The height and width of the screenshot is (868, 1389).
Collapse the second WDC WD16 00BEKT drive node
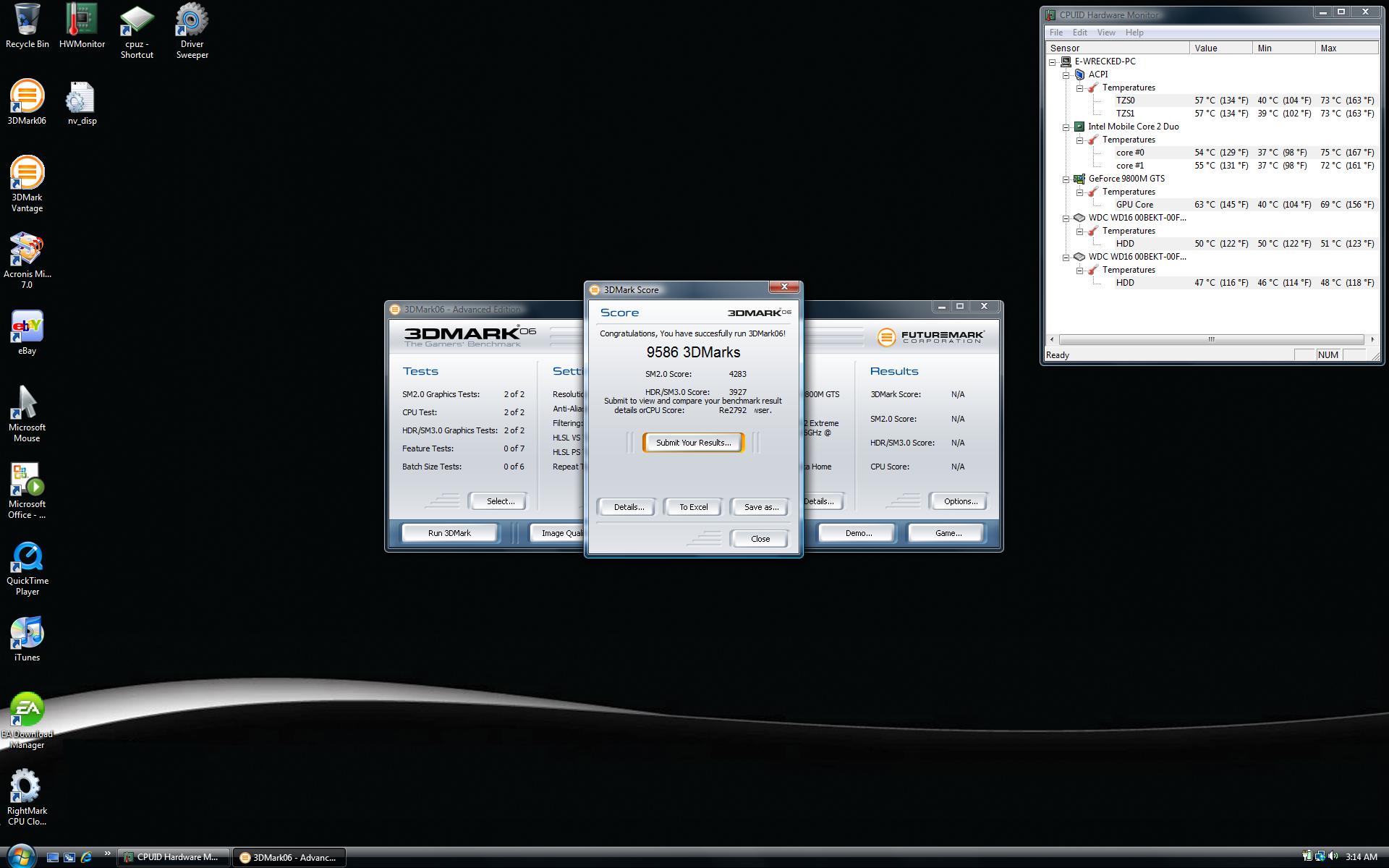tap(1066, 258)
